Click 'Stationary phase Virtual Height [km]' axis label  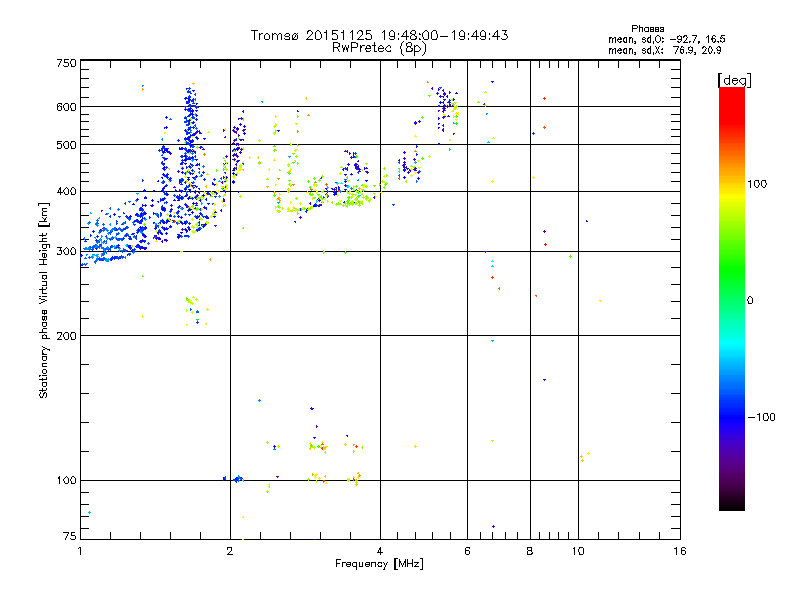click(x=44, y=300)
